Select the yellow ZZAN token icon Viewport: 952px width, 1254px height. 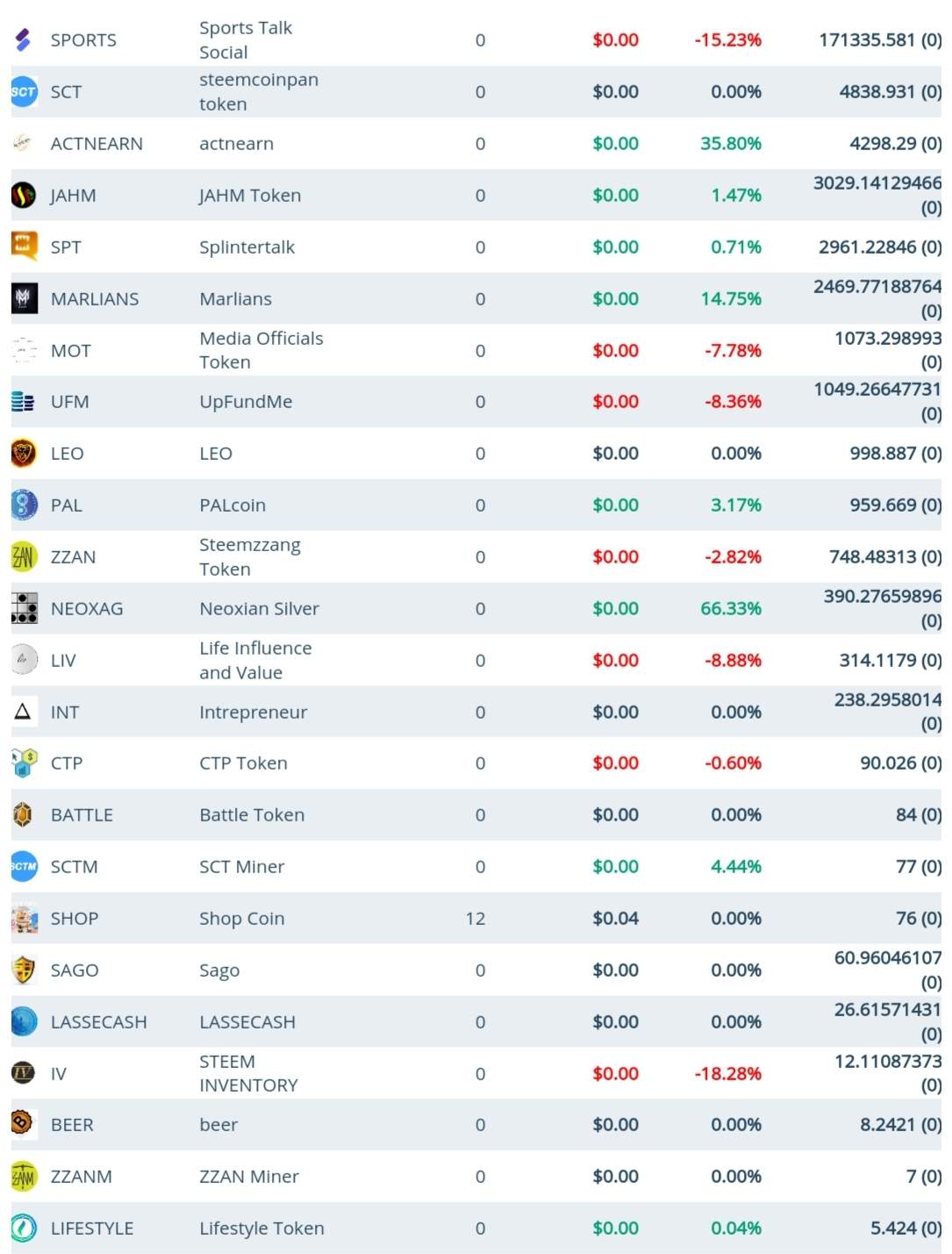coord(24,556)
